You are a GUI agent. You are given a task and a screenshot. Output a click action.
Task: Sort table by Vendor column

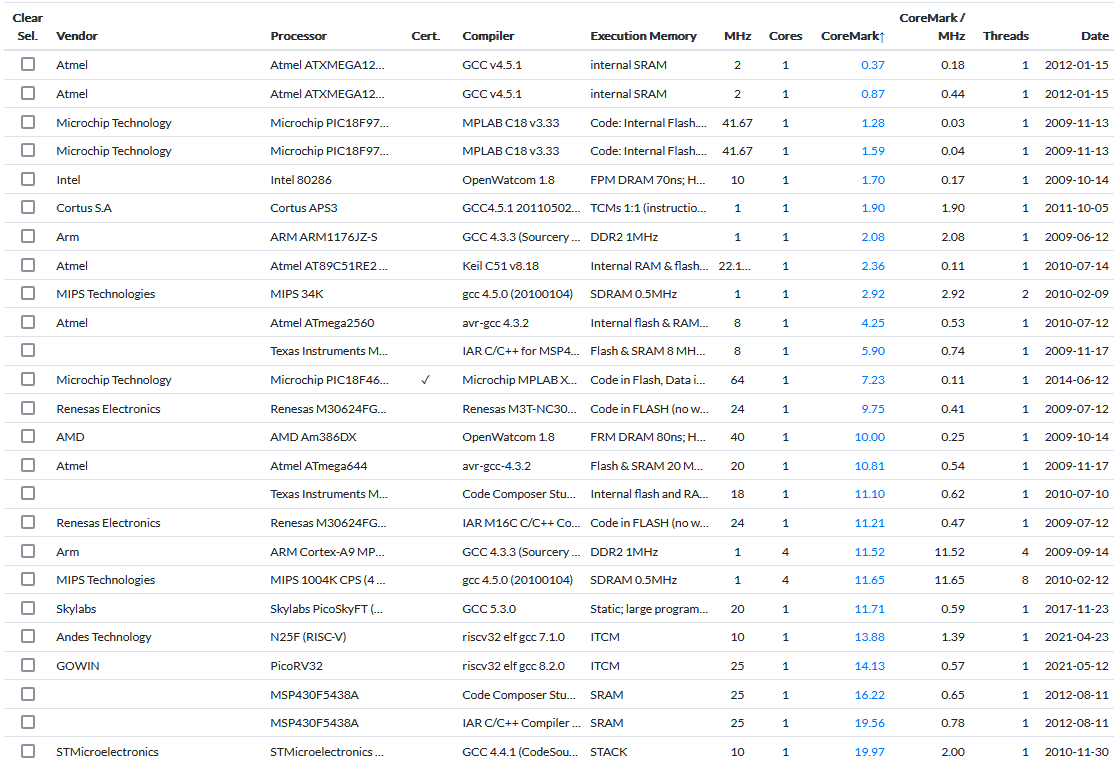(77, 36)
